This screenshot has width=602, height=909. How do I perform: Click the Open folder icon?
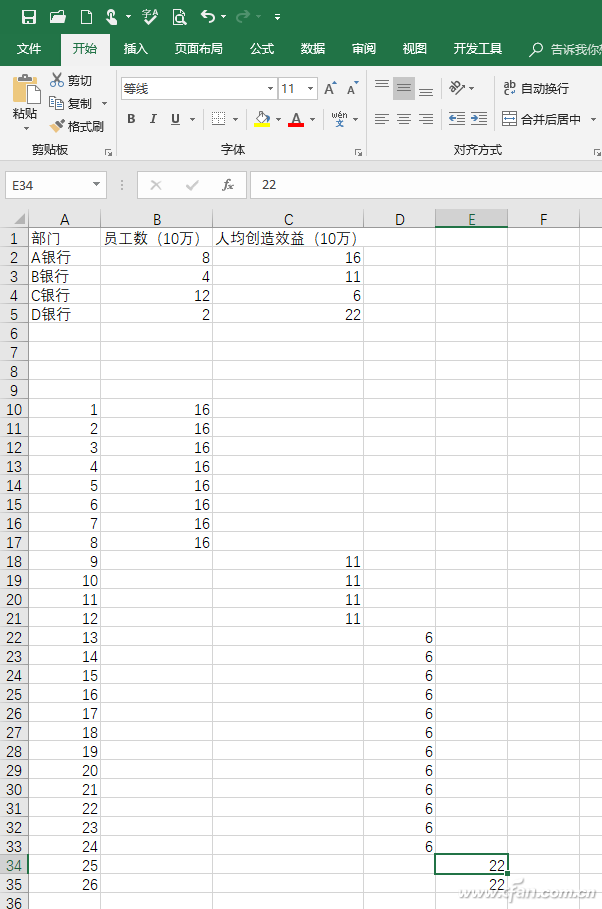tap(57, 17)
